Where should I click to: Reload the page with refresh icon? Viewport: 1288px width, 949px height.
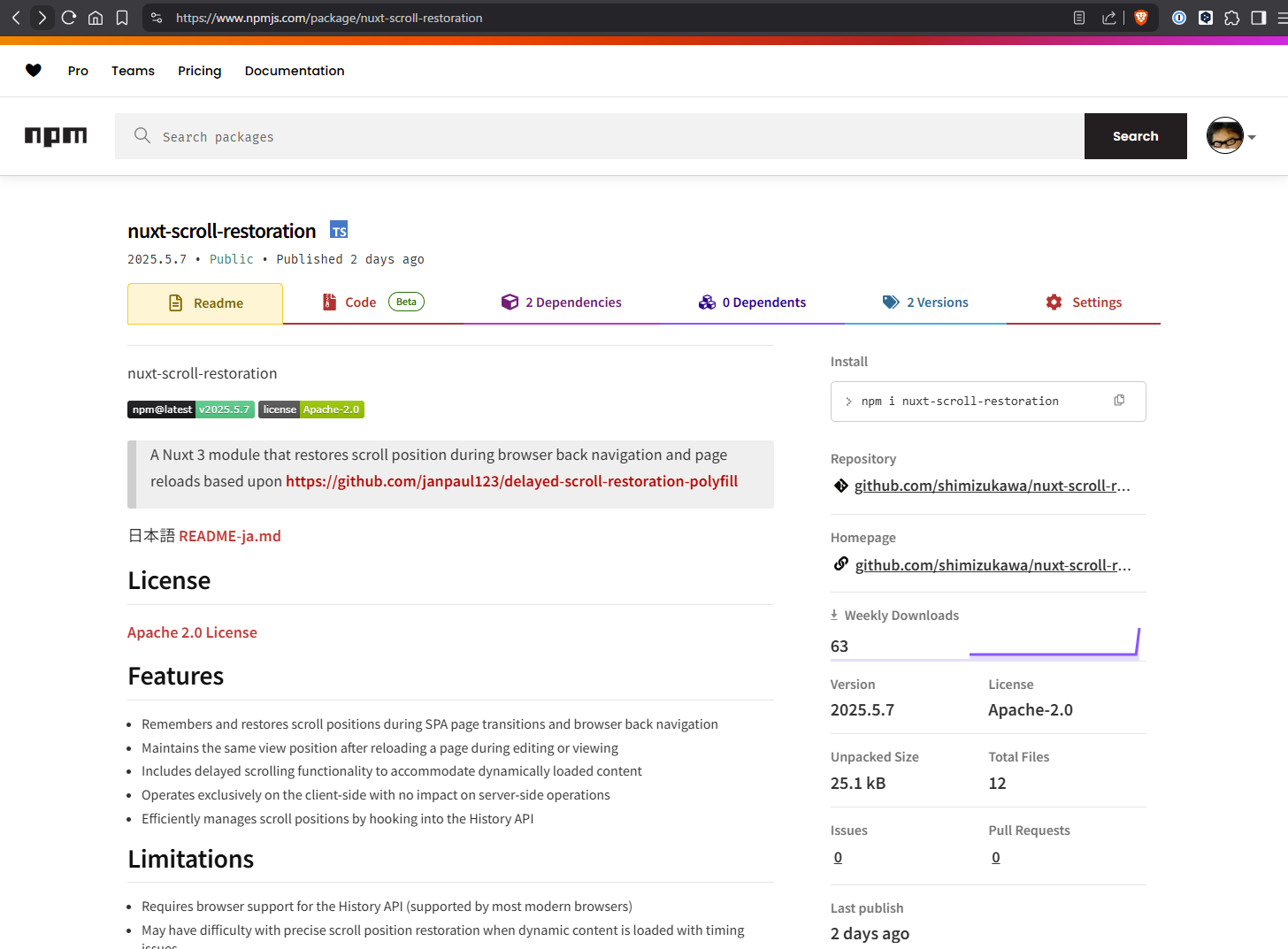coord(69,18)
